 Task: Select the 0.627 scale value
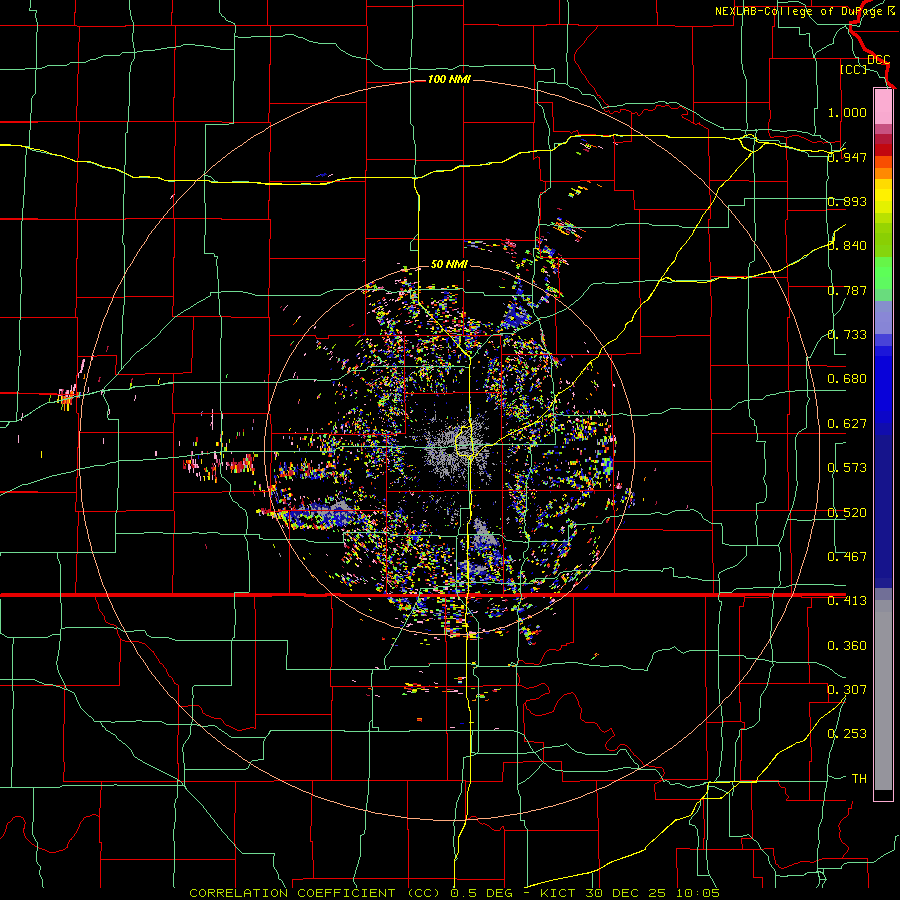(847, 424)
